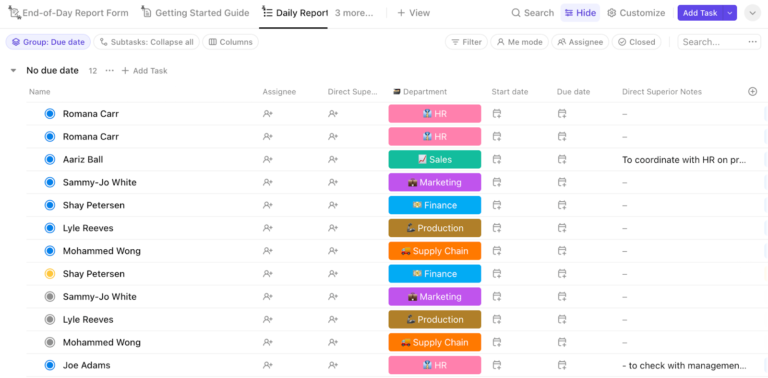Toggle the Assignee filter
Image resolution: width=768 pixels, height=378 pixels.
[580, 42]
